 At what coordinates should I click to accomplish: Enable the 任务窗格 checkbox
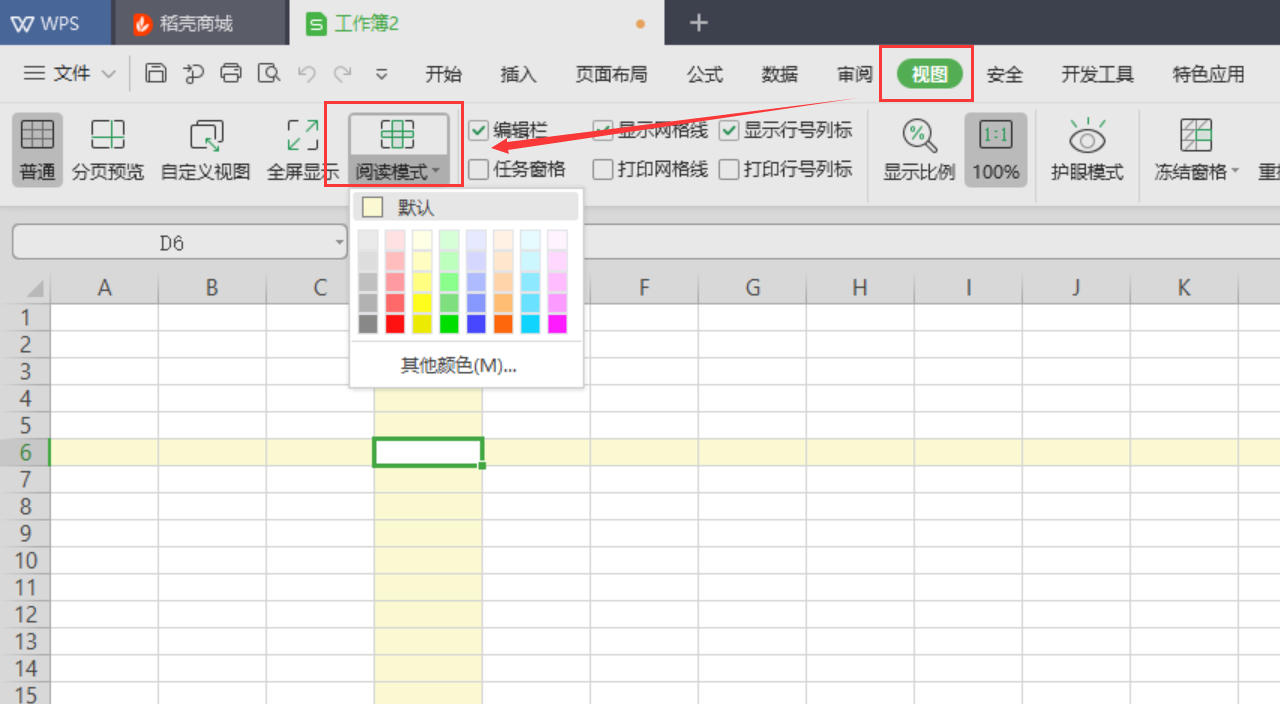pyautogui.click(x=478, y=168)
